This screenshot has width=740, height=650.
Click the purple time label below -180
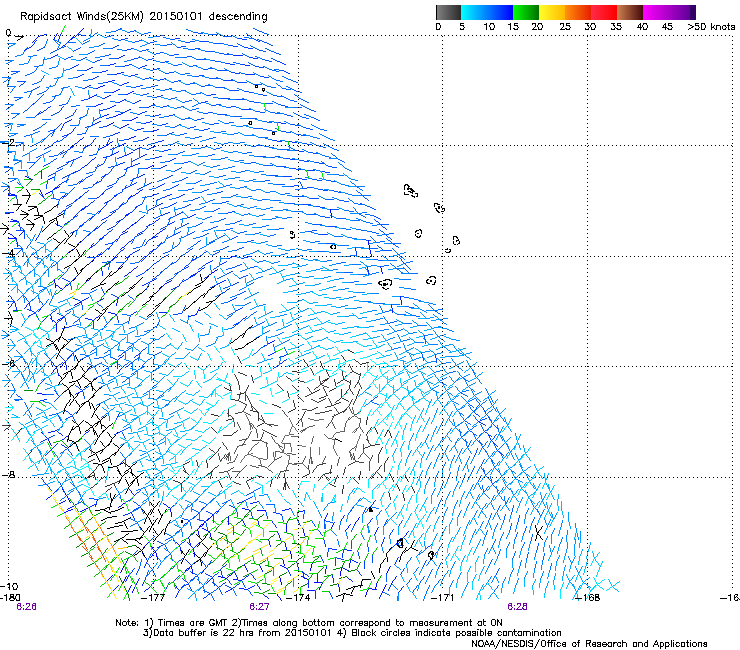[26, 607]
